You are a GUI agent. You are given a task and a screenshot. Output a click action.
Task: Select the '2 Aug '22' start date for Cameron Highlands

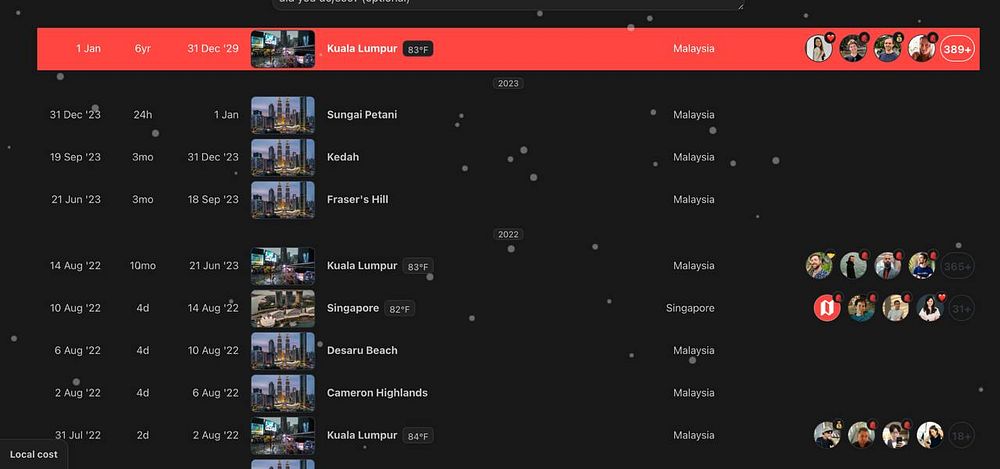tap(78, 393)
